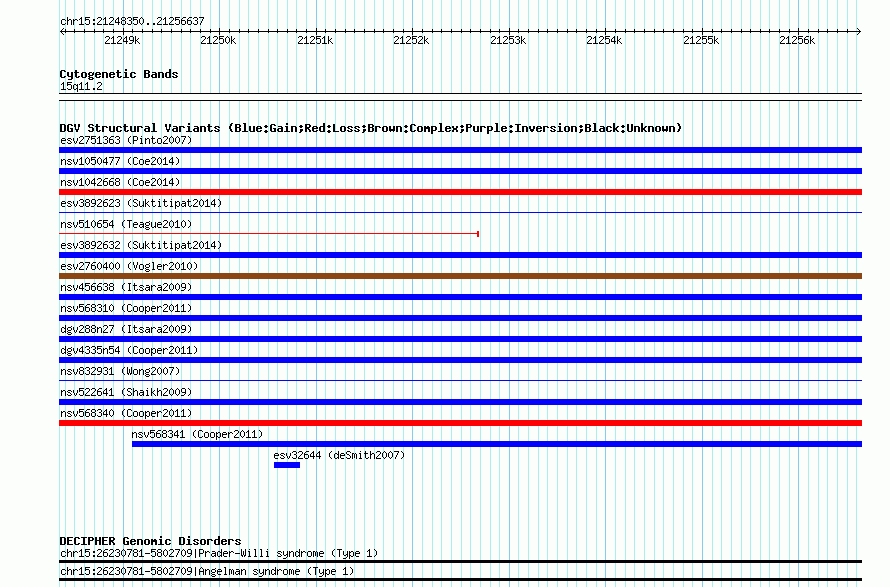Select the brown esv2760400 complex variant bar
890x587 pixels.
(460, 276)
